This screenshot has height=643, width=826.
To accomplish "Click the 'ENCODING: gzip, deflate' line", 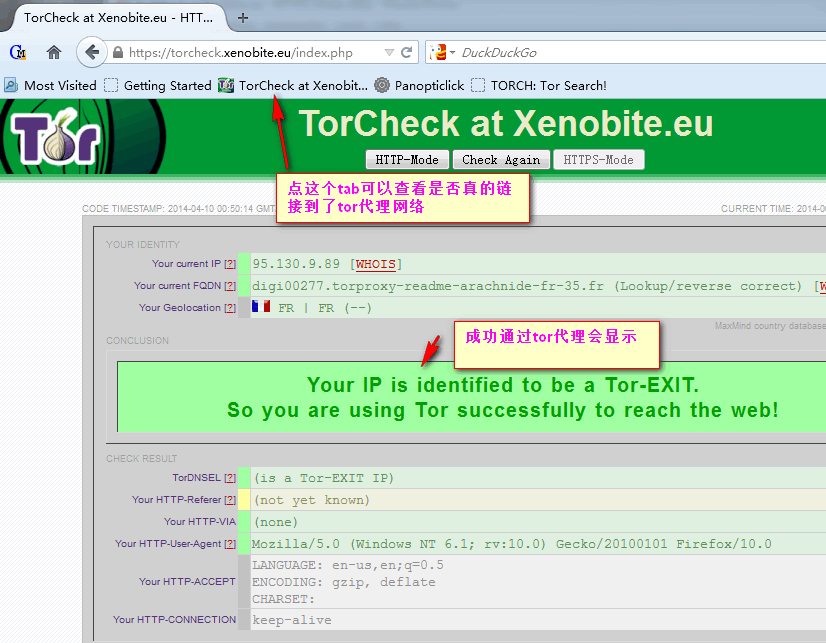I will 343,582.
